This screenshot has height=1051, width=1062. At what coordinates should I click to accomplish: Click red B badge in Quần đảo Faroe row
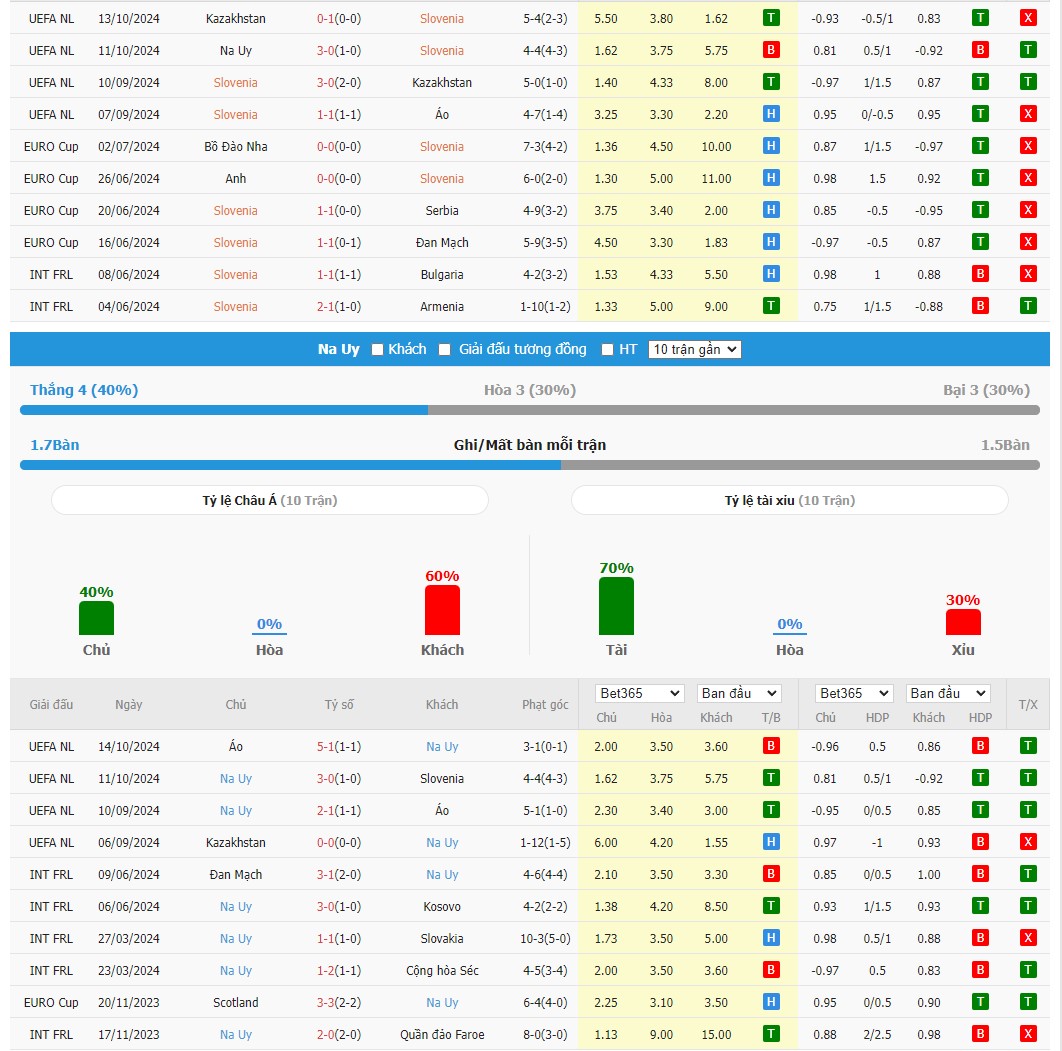click(x=979, y=1033)
